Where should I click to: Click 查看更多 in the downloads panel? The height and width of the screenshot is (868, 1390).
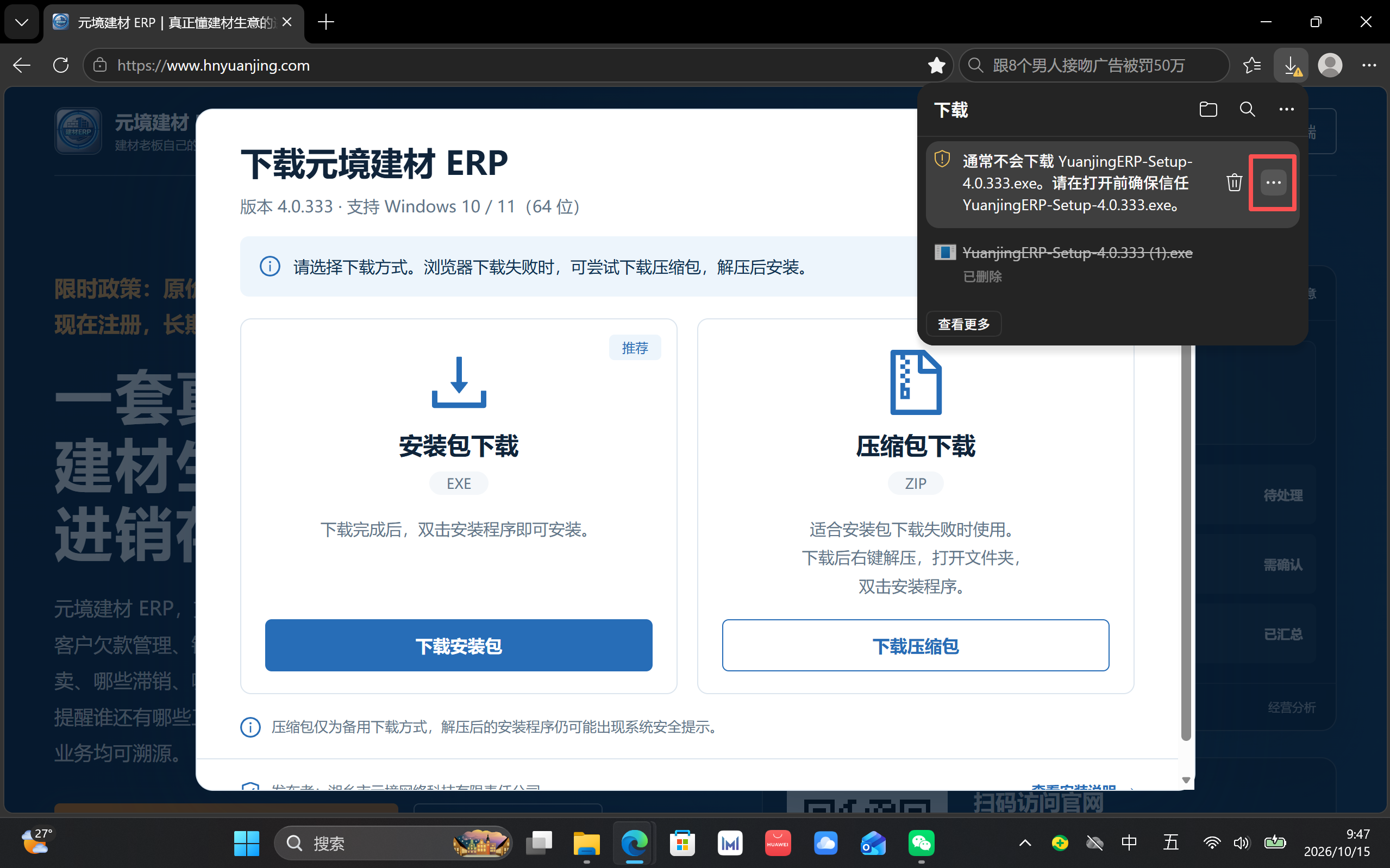[x=963, y=324]
